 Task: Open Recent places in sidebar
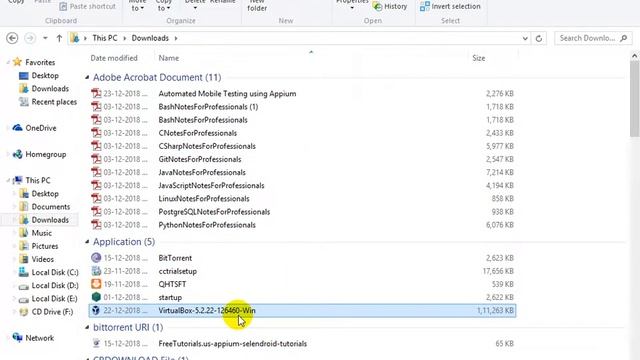54,102
